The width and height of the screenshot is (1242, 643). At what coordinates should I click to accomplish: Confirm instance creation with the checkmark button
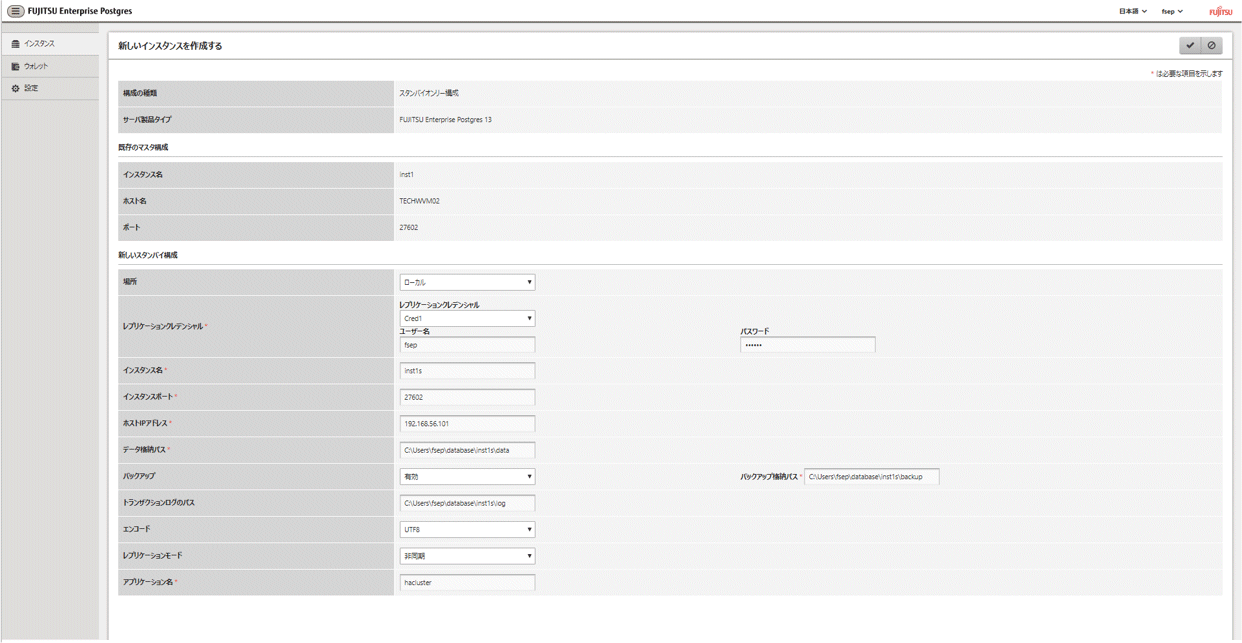(1190, 46)
